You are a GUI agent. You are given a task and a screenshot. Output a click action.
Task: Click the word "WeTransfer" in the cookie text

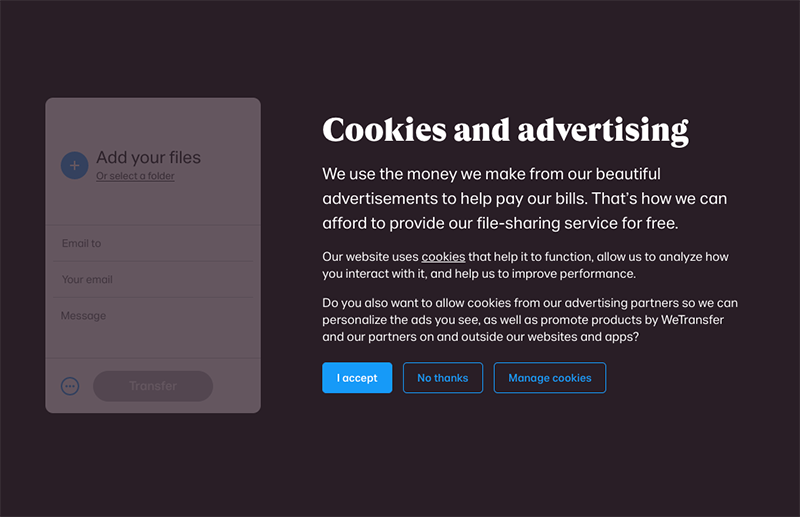[x=690, y=320]
